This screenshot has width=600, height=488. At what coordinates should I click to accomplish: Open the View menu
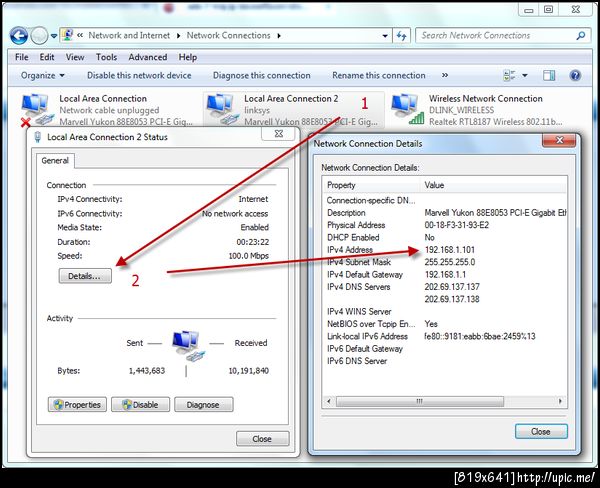click(x=75, y=57)
